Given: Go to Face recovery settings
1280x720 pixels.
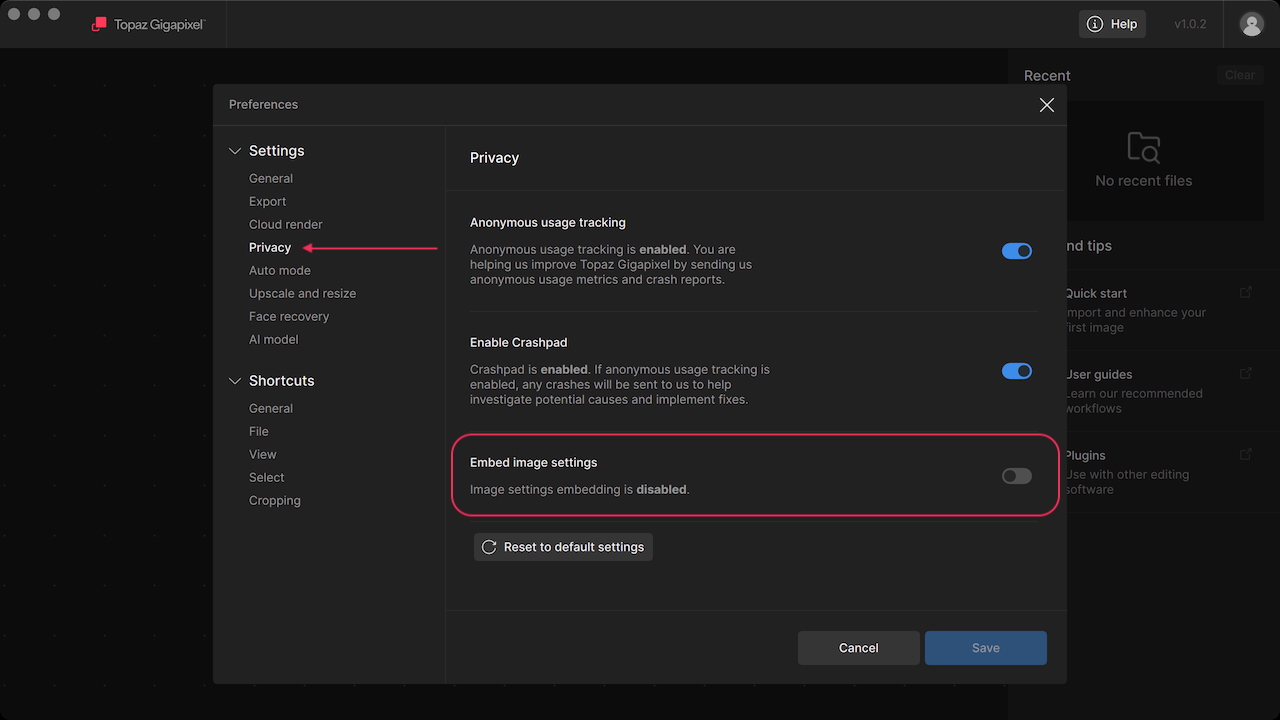Looking at the screenshot, I should 288,316.
